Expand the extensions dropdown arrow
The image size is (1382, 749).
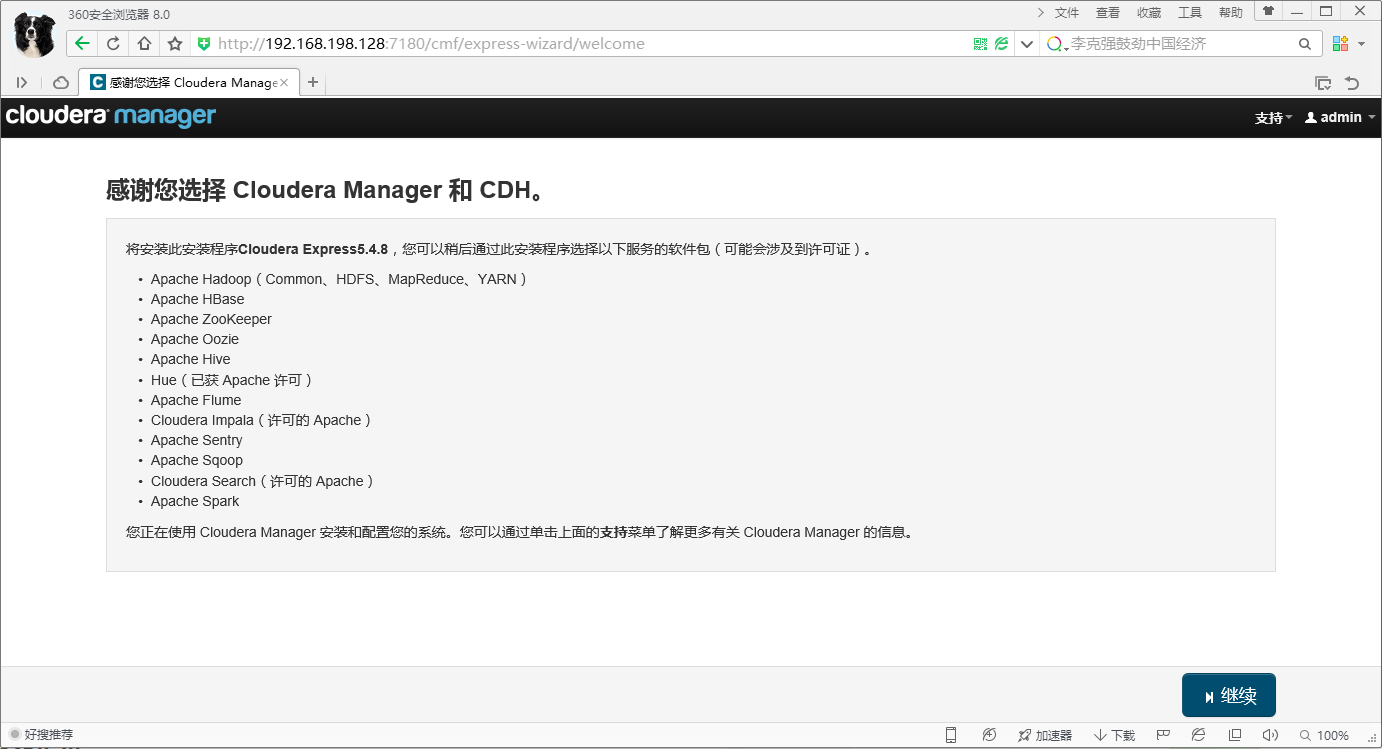click(x=1361, y=44)
